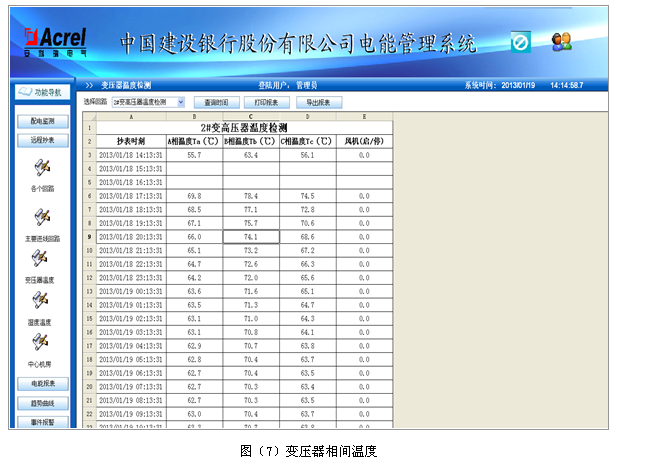Select cell 2013/01/19 00:13:31
This screenshot has width=653, height=462.
pos(131,292)
